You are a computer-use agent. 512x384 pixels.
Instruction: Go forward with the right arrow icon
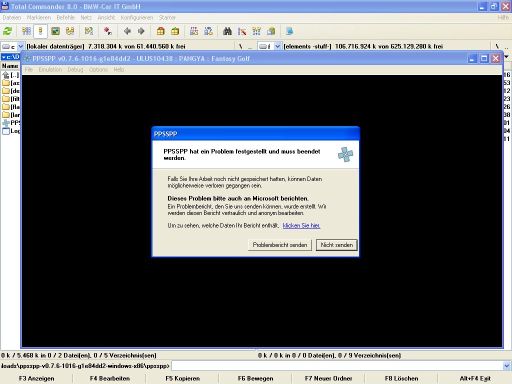(x=141, y=31)
